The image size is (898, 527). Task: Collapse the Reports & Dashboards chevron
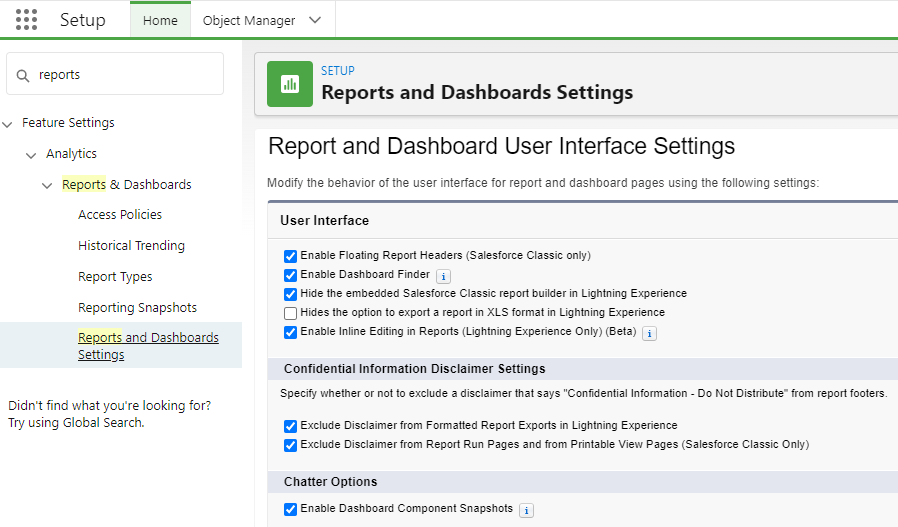point(47,186)
